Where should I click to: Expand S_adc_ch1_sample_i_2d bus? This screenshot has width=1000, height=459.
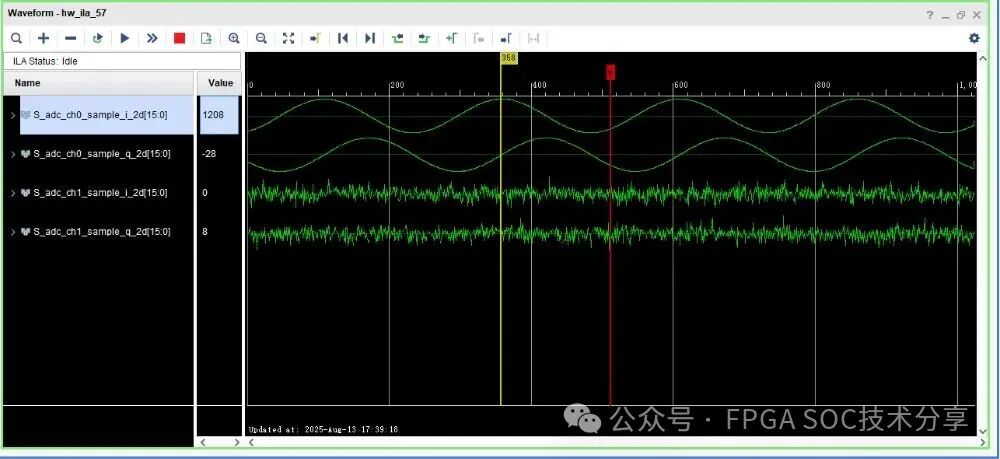[13, 193]
